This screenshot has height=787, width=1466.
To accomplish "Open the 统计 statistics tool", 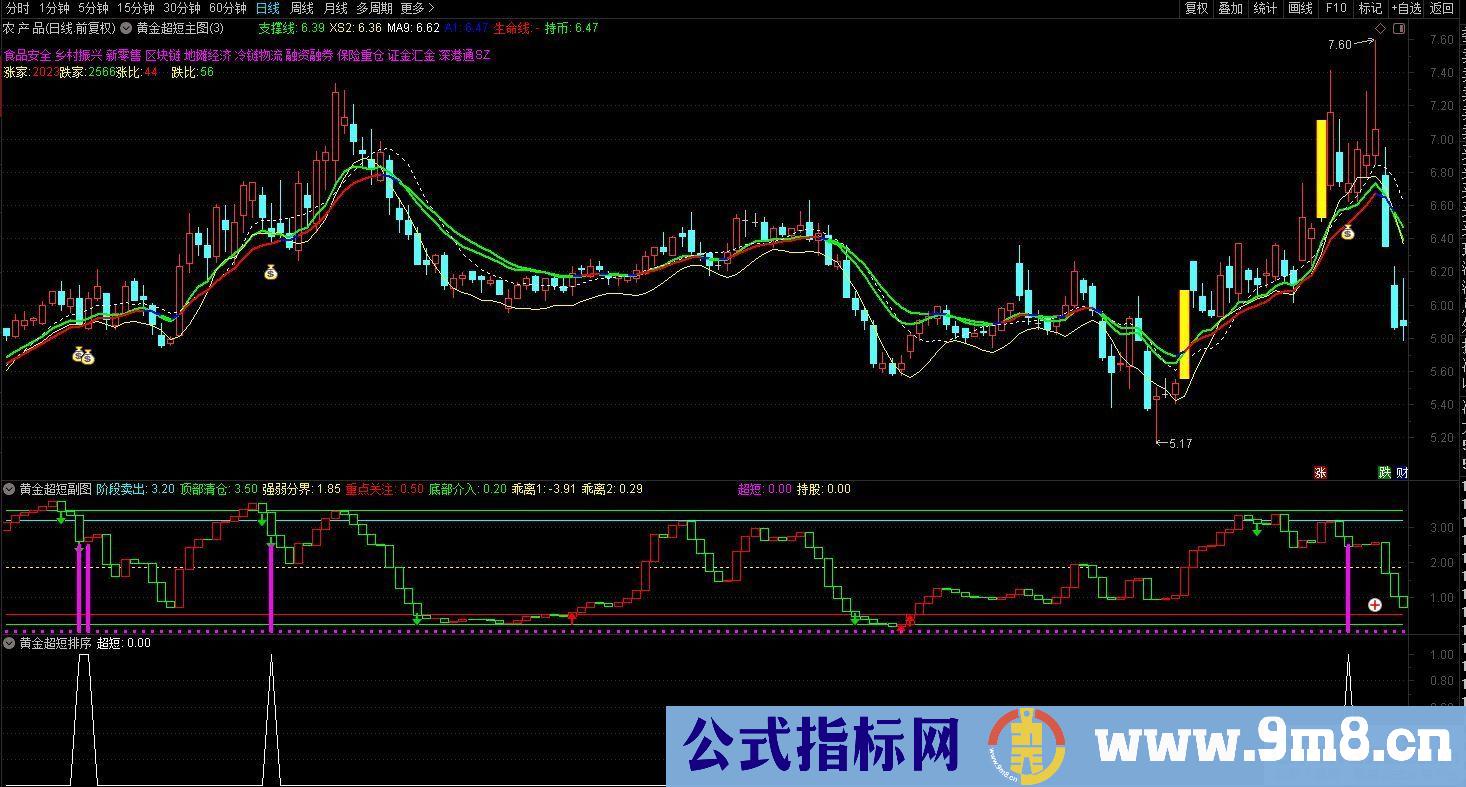I will pyautogui.click(x=1265, y=8).
